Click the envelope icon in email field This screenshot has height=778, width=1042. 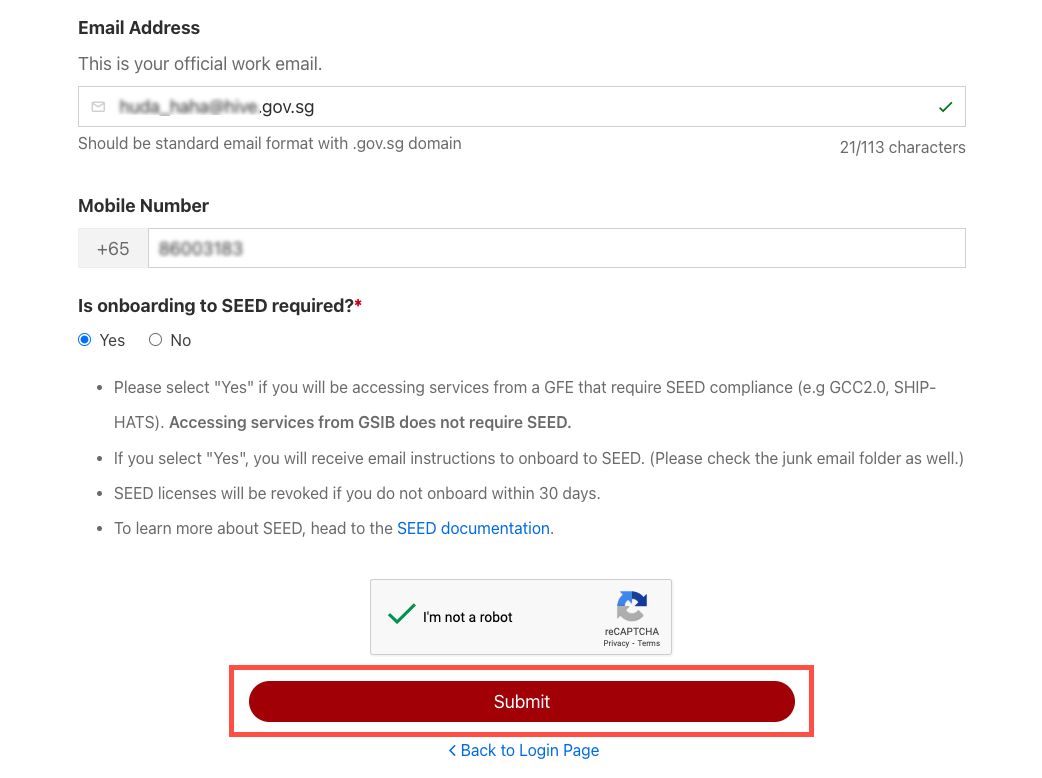coord(98,107)
